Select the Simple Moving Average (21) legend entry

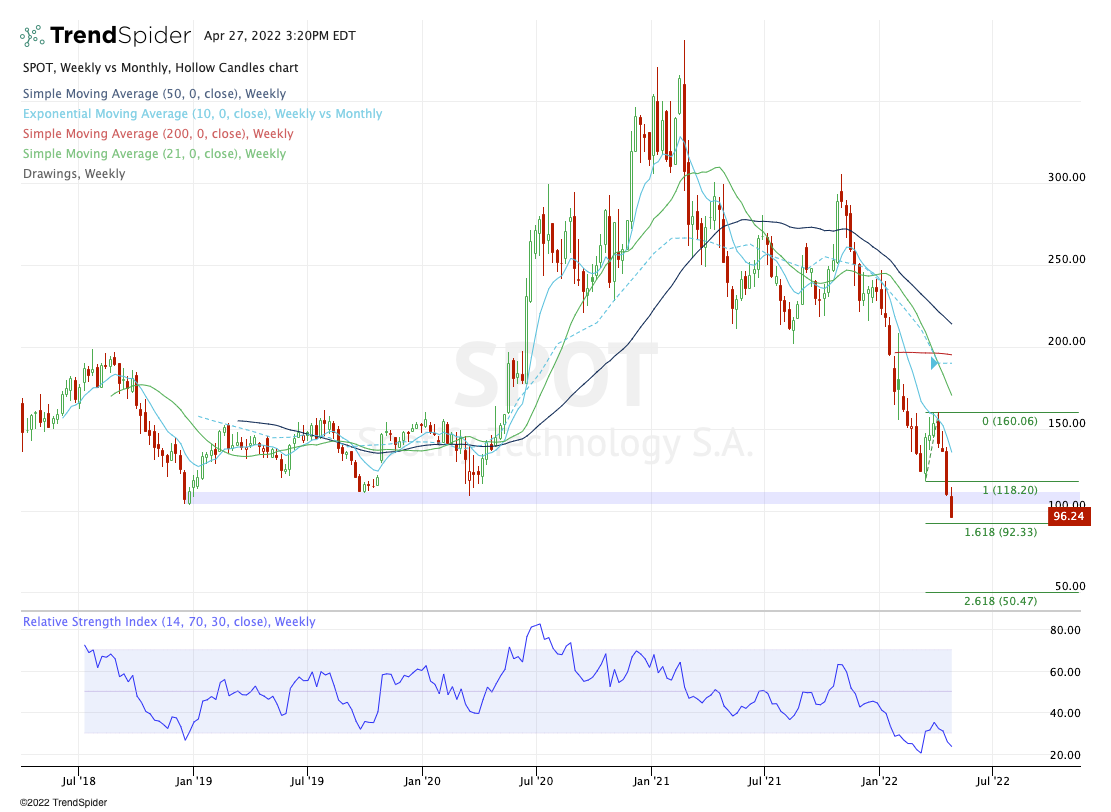[x=154, y=154]
